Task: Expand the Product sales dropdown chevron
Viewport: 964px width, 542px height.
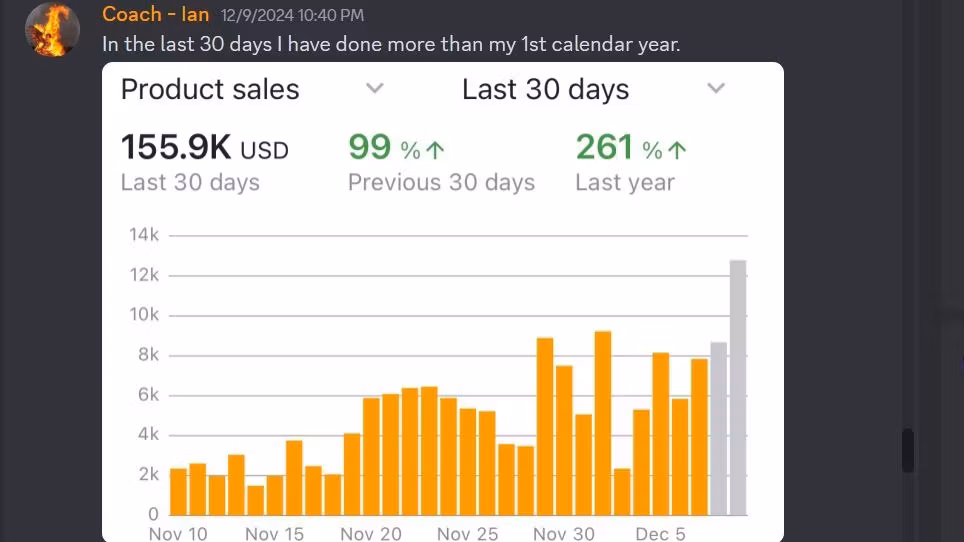Action: (374, 88)
